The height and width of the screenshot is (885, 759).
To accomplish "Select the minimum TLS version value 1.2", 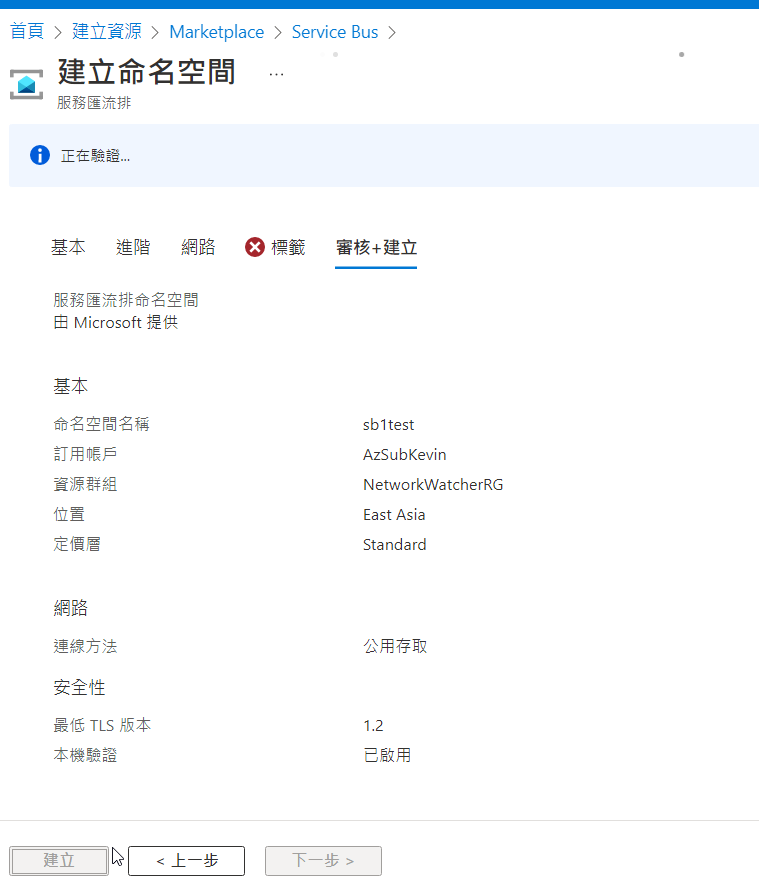I will click(x=373, y=725).
